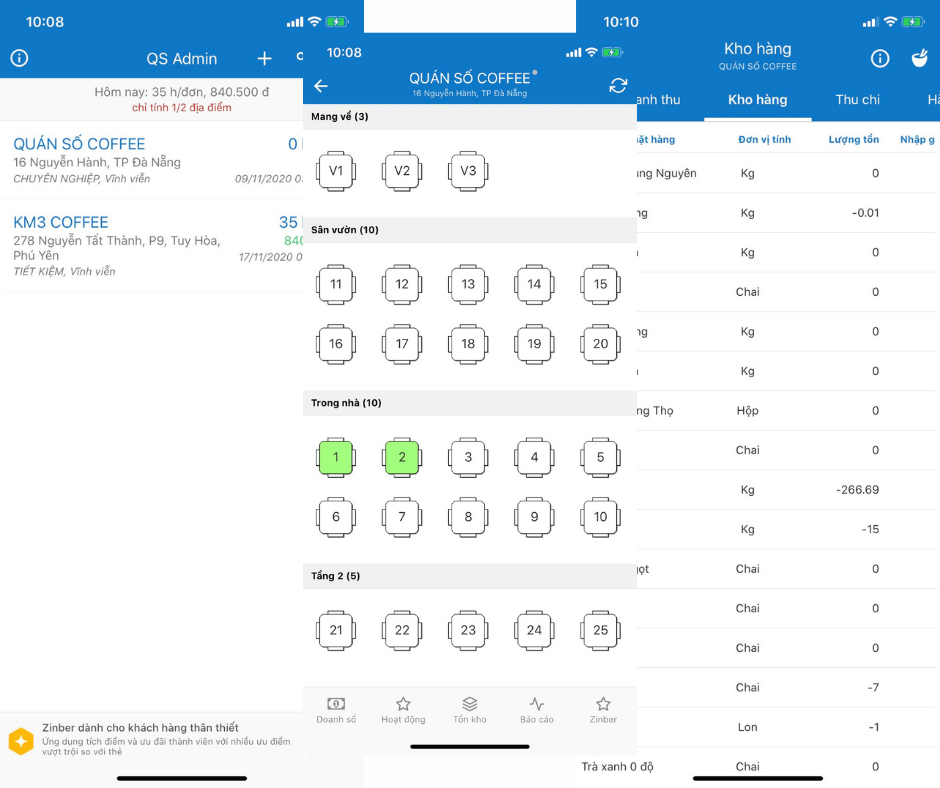Open the QUÁN SỐ COFFEE location
940x788 pixels.
[153, 160]
